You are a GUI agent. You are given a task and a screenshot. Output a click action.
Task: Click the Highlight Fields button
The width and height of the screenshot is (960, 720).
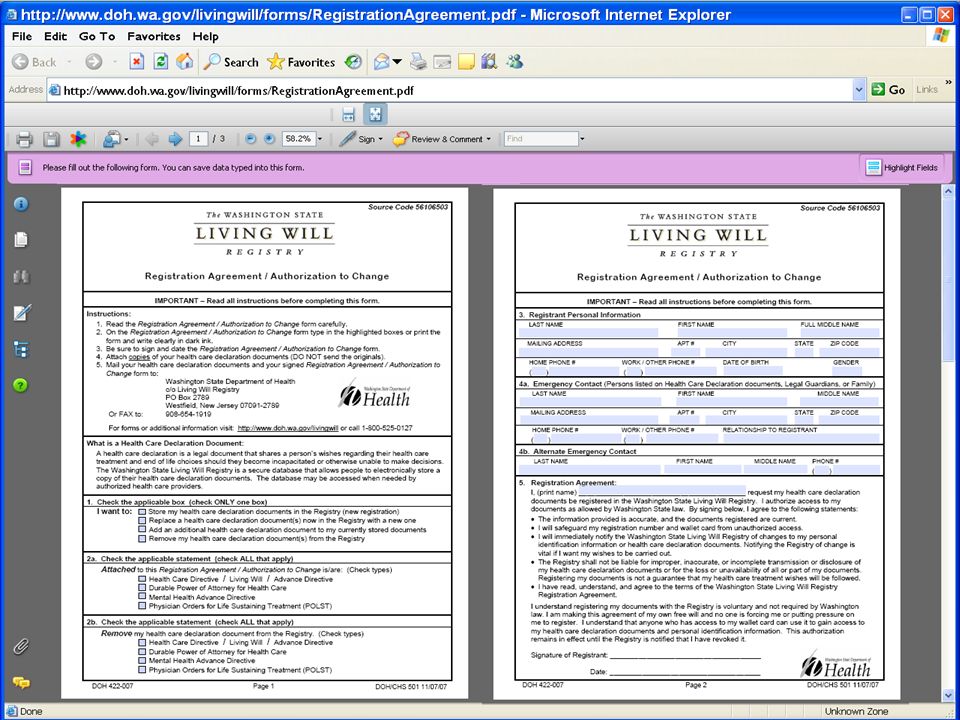click(902, 167)
